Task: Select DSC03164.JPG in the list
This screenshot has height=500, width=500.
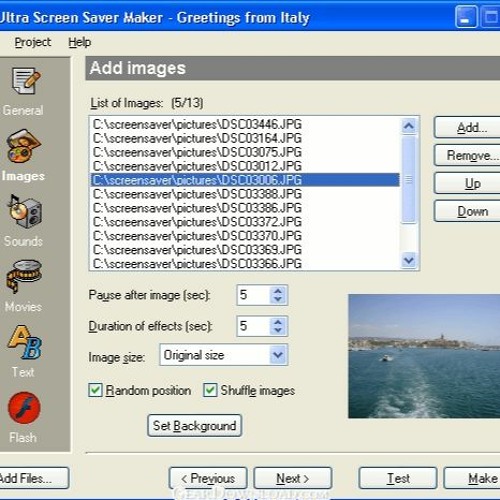Action: point(245,138)
